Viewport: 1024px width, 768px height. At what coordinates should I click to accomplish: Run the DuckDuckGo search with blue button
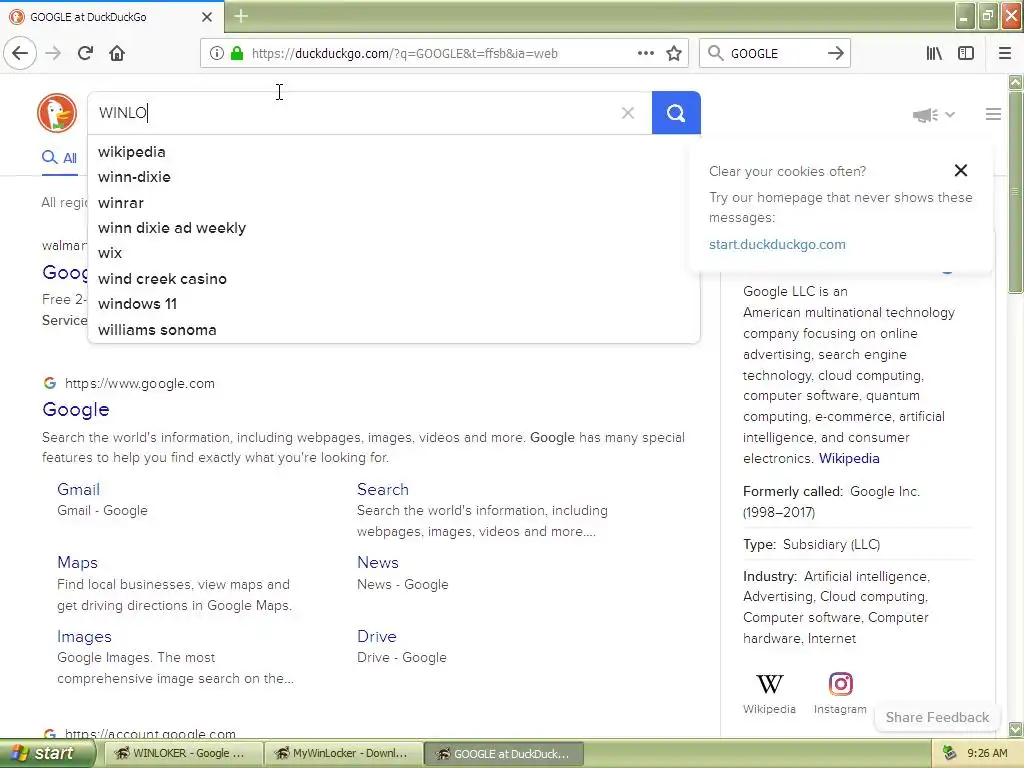point(676,113)
